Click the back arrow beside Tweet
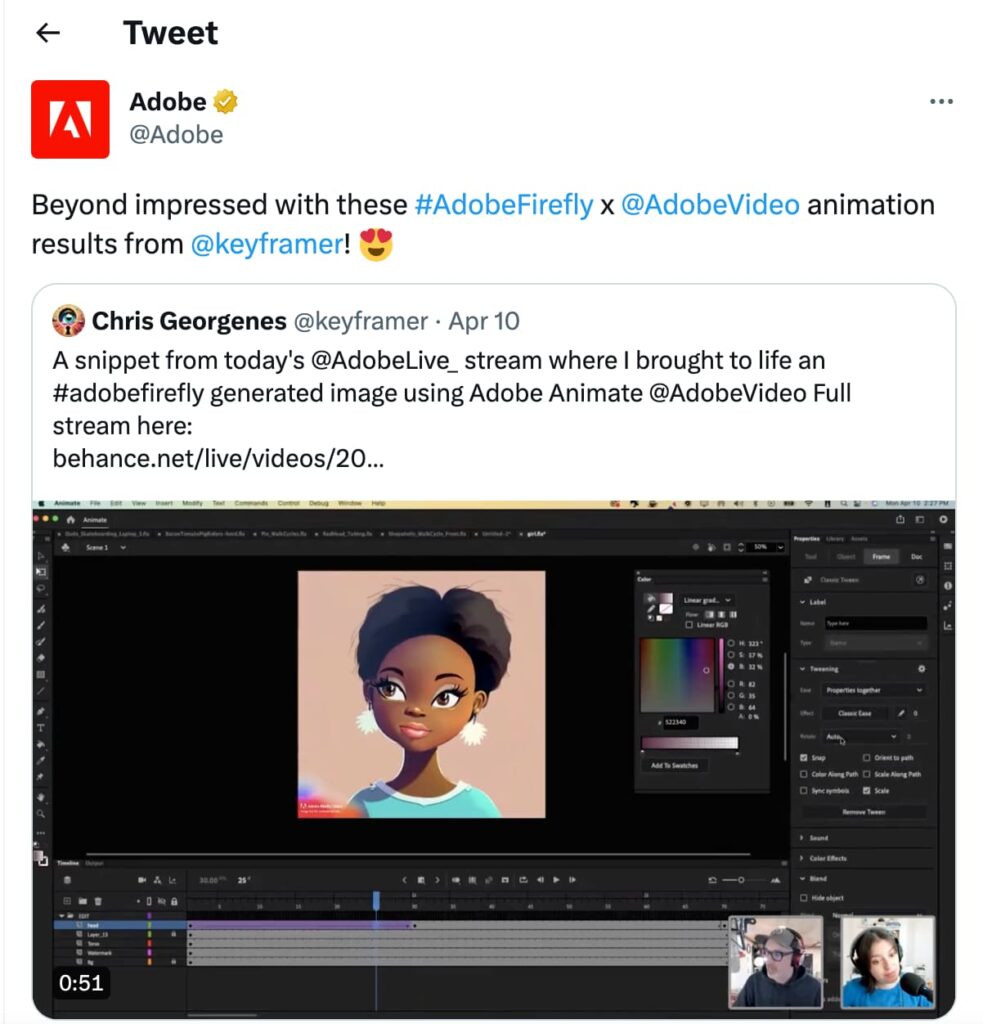This screenshot has width=983, height=1024. pos(47,33)
